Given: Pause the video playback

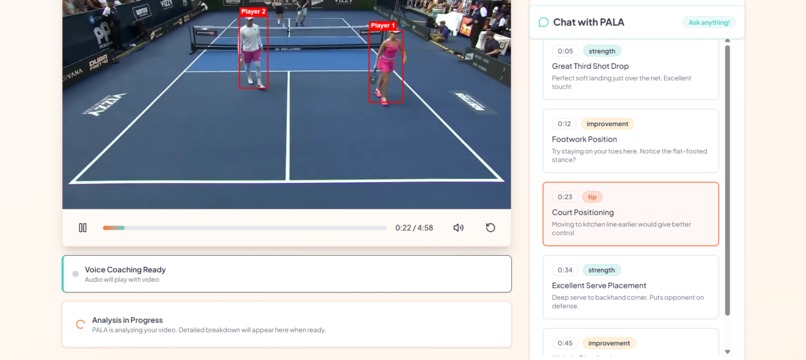Looking at the screenshot, I should [82, 228].
